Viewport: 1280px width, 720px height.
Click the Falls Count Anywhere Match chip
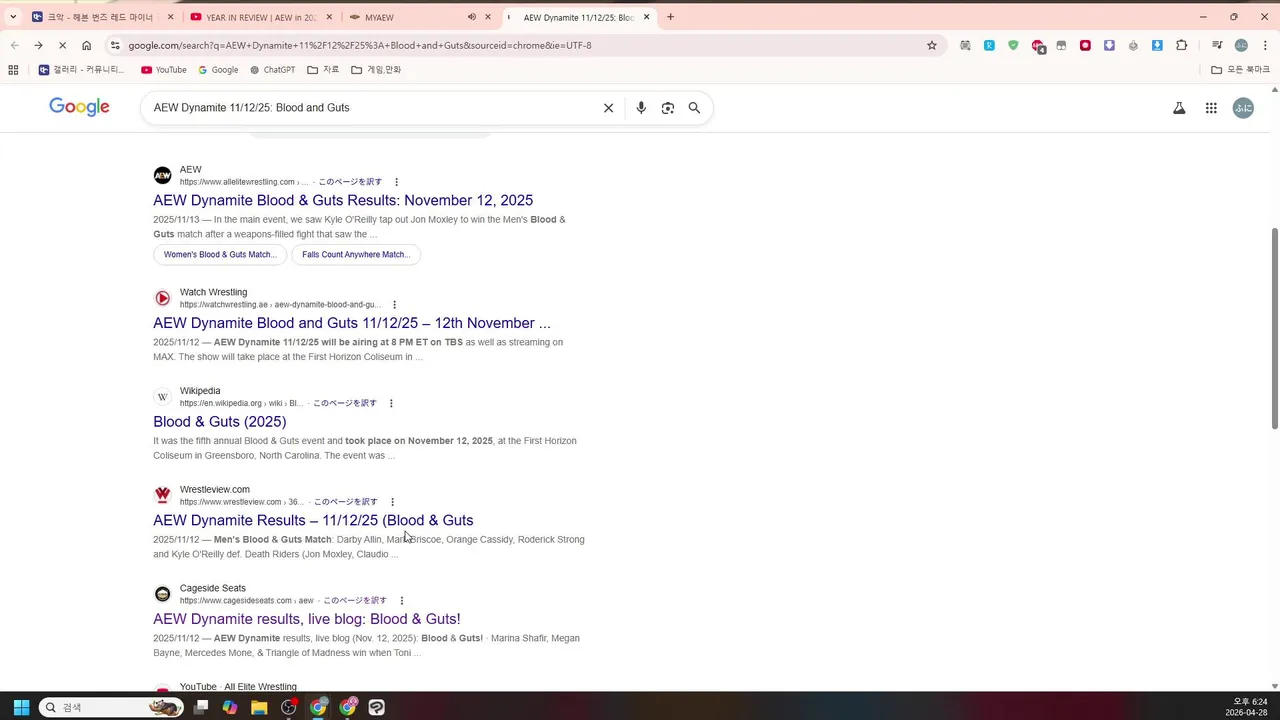click(x=356, y=255)
